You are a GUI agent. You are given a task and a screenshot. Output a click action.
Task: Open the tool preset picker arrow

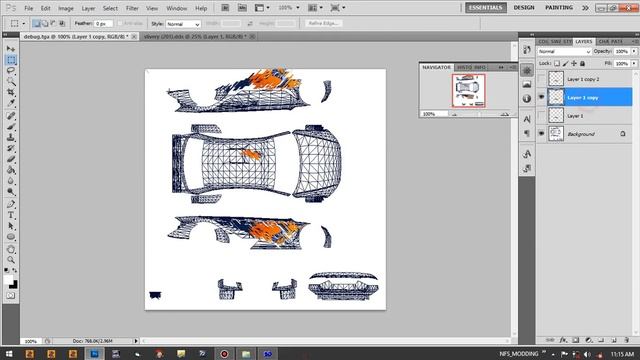[x=23, y=24]
